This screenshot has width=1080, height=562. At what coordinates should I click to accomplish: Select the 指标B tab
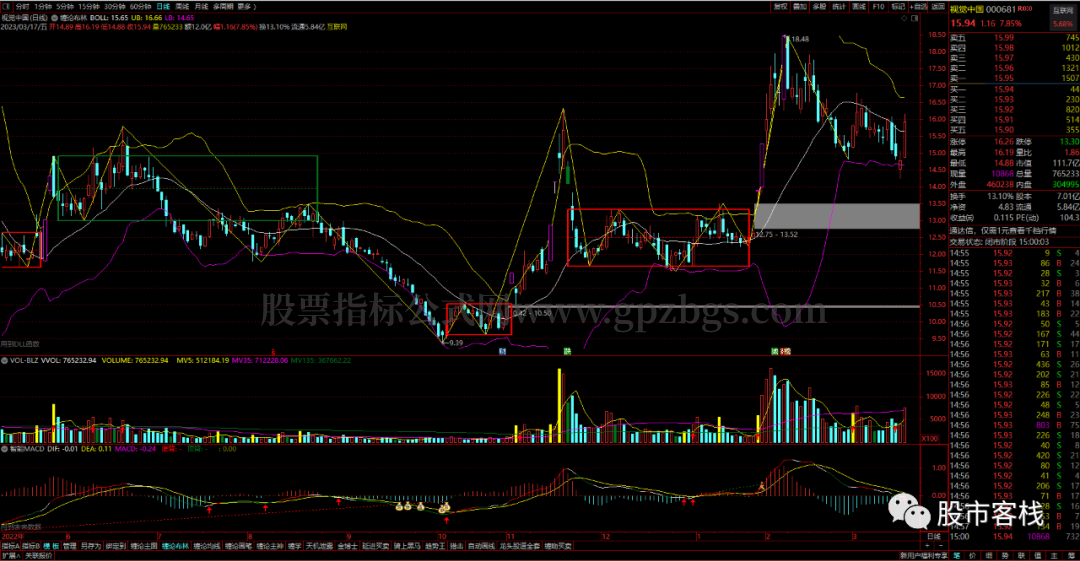30,546
